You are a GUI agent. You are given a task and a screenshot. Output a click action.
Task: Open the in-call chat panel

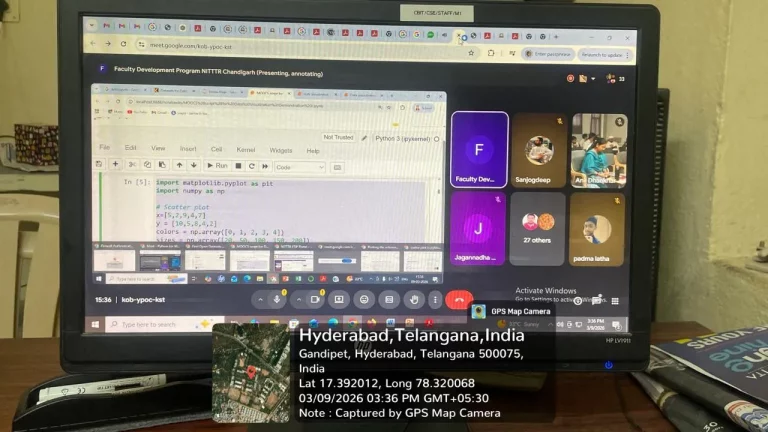coord(597,300)
